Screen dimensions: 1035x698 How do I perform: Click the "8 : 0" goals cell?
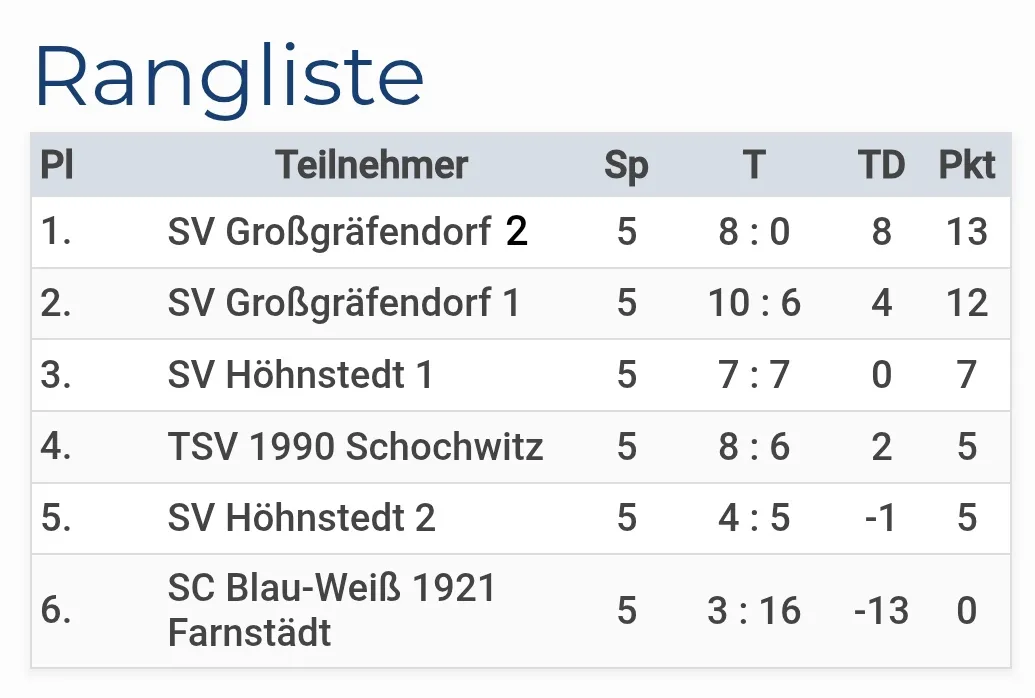754,232
